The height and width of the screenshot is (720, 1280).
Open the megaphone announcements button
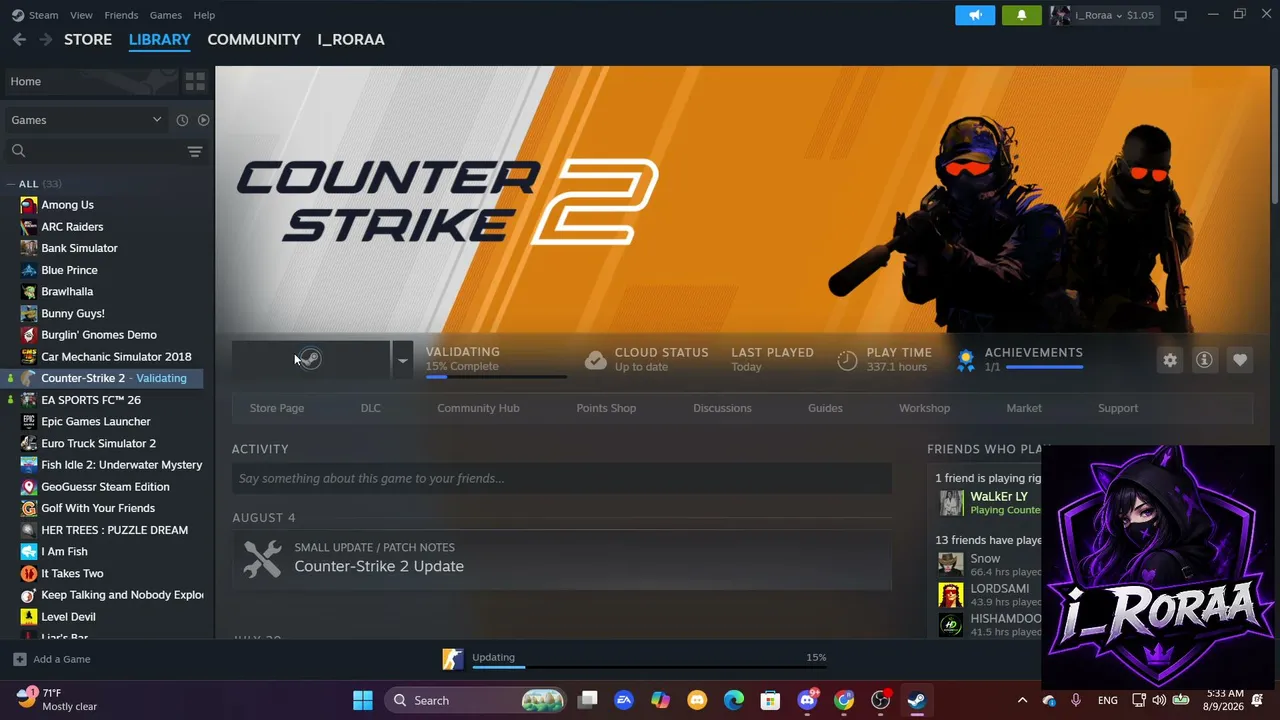tap(975, 15)
